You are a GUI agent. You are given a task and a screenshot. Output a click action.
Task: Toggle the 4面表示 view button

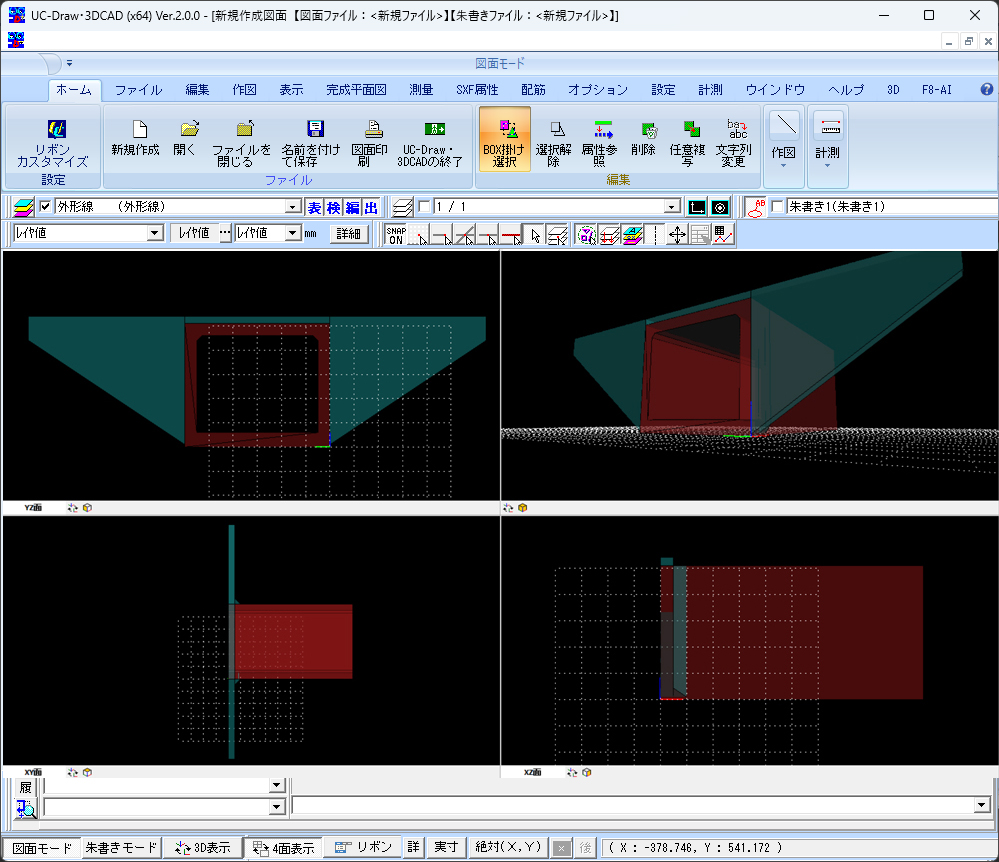pyautogui.click(x=284, y=848)
